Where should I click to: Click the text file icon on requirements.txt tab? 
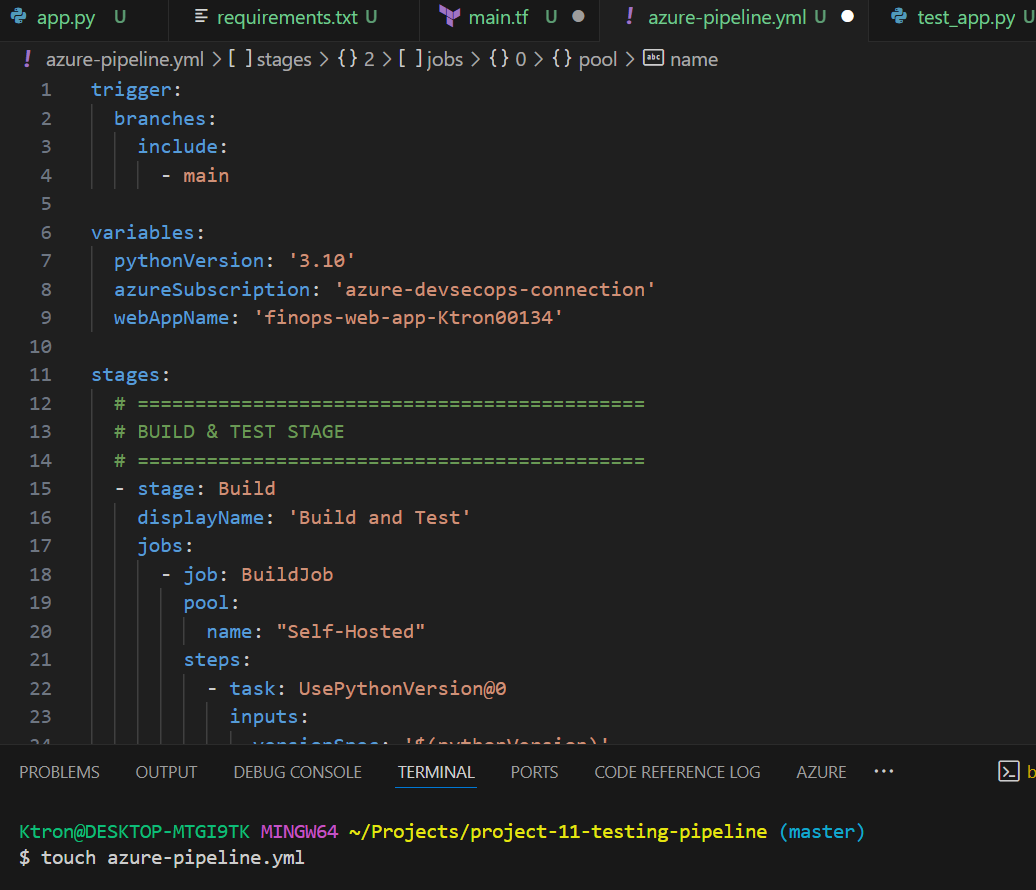pos(202,17)
